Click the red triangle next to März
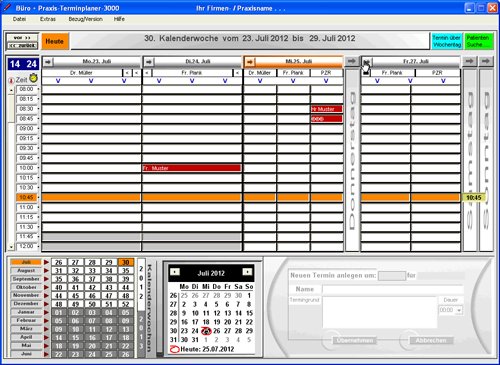Viewport: 500px width, 365px height. (46, 329)
